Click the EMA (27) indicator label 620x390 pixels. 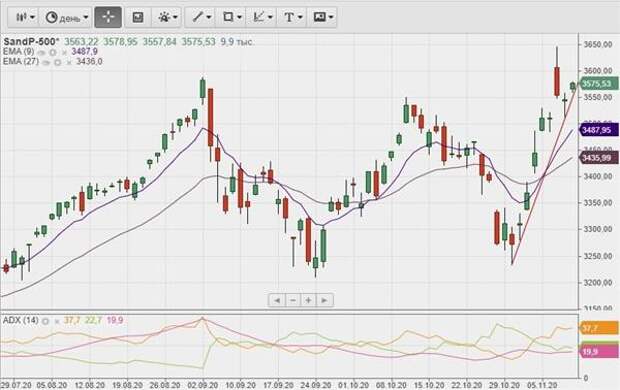click(x=21, y=62)
